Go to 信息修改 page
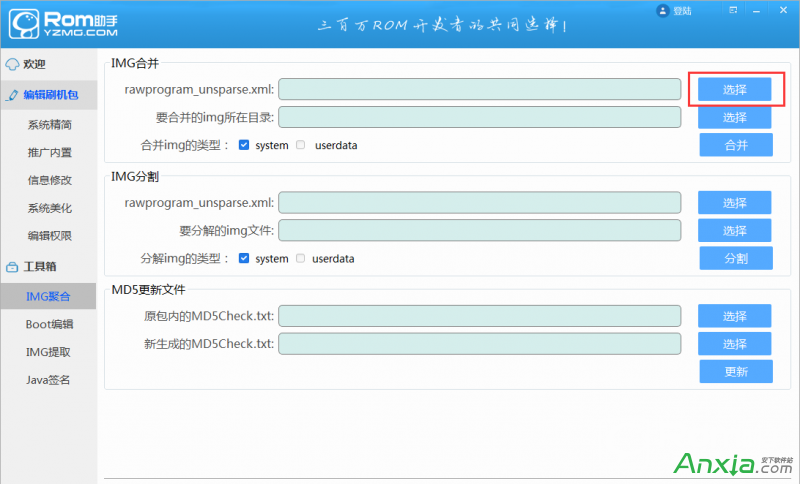800x484 pixels. [x=49, y=180]
